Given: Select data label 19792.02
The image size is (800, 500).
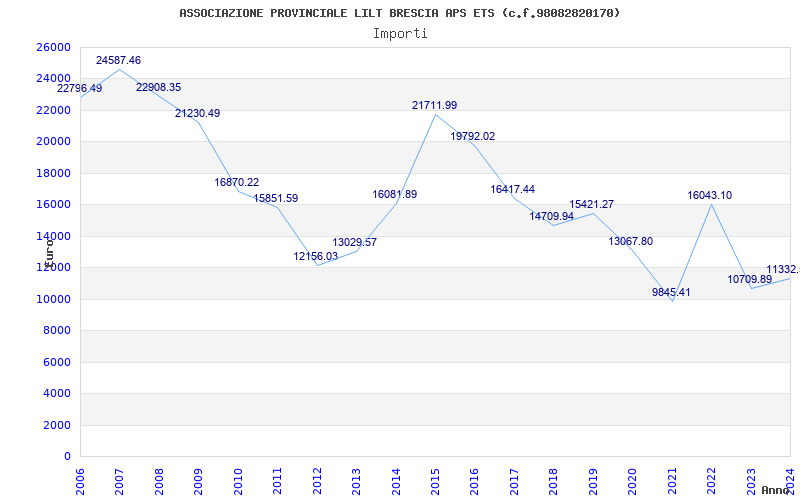Looking at the screenshot, I should pos(473,136).
